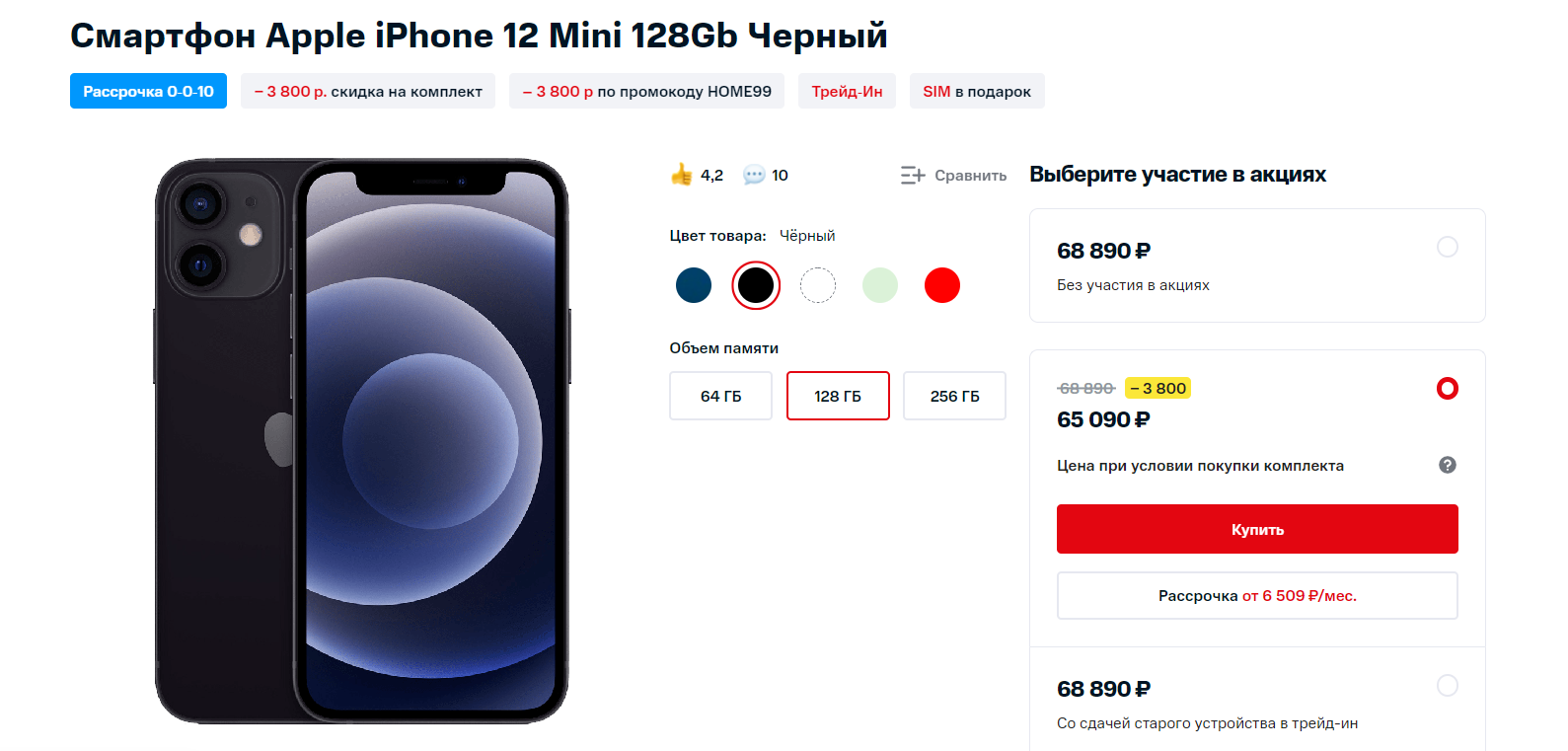Viewport: 1568px width, 751px height.
Task: Select 64 ГБ memory option
Action: (x=720, y=396)
